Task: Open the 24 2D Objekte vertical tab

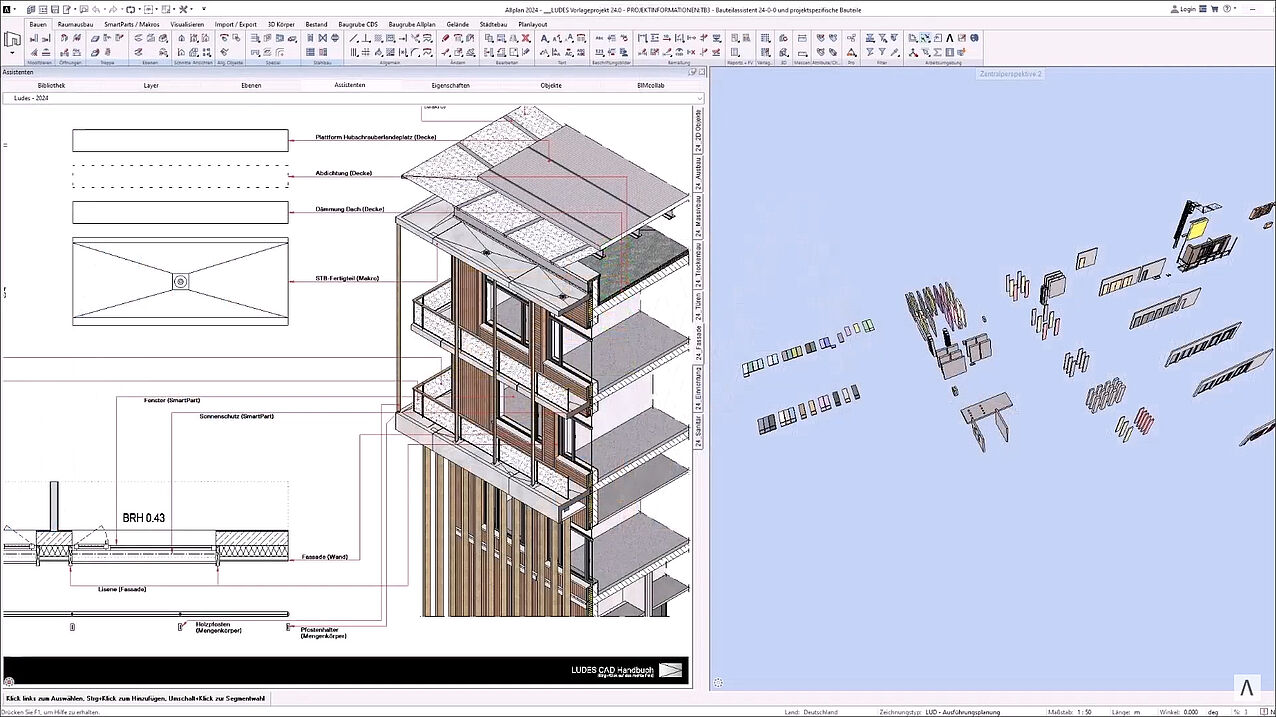Action: pyautogui.click(x=698, y=133)
